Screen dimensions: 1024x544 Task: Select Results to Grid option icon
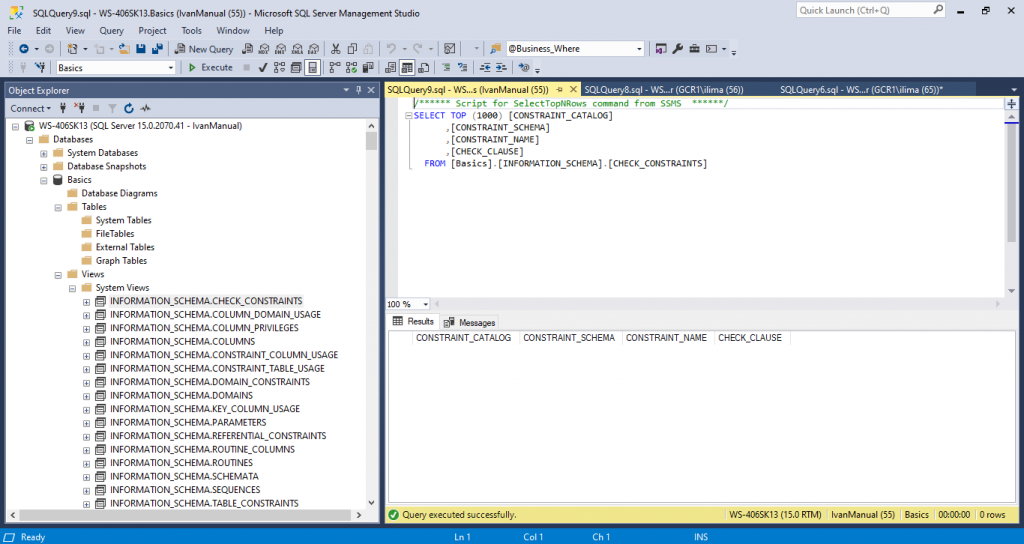click(407, 68)
